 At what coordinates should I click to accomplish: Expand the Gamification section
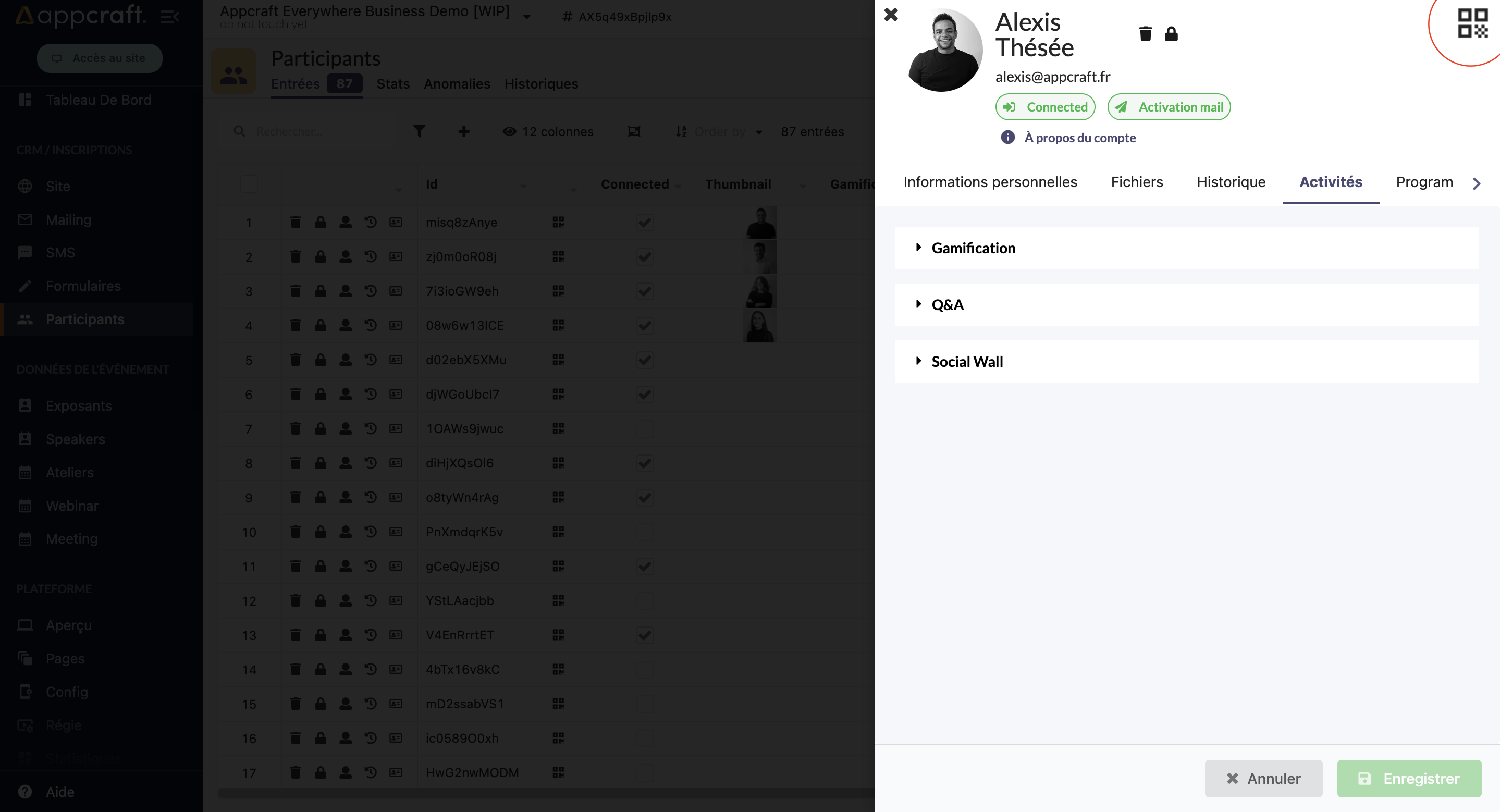(x=1187, y=248)
